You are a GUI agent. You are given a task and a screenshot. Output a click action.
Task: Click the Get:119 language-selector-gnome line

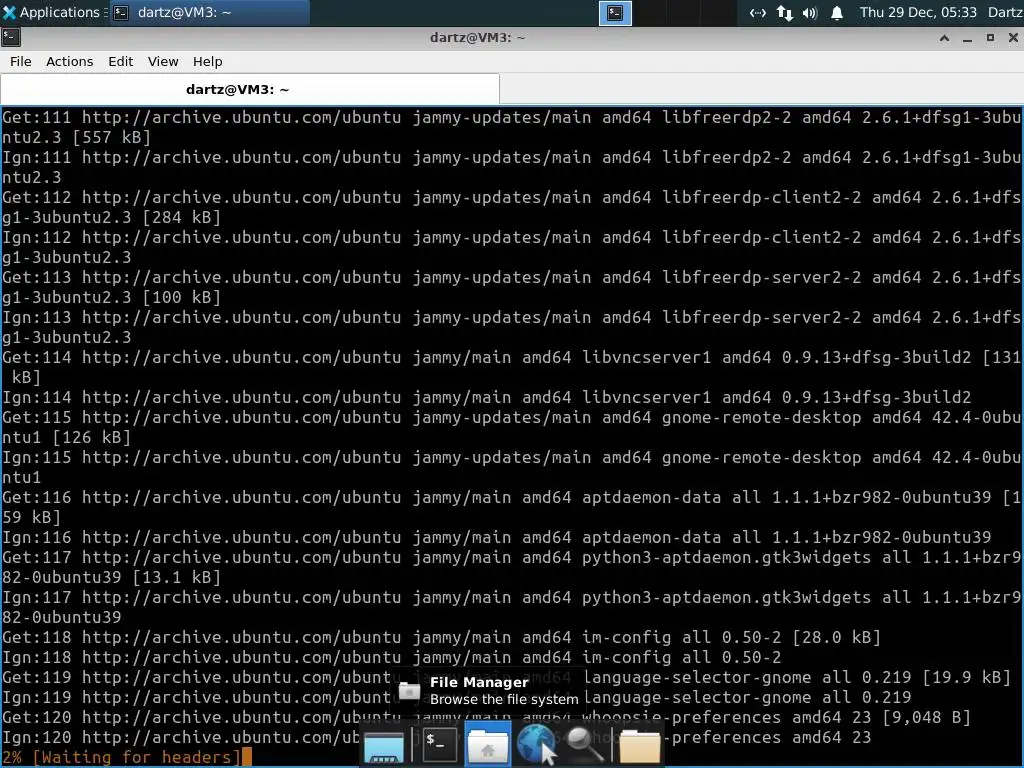(507, 677)
